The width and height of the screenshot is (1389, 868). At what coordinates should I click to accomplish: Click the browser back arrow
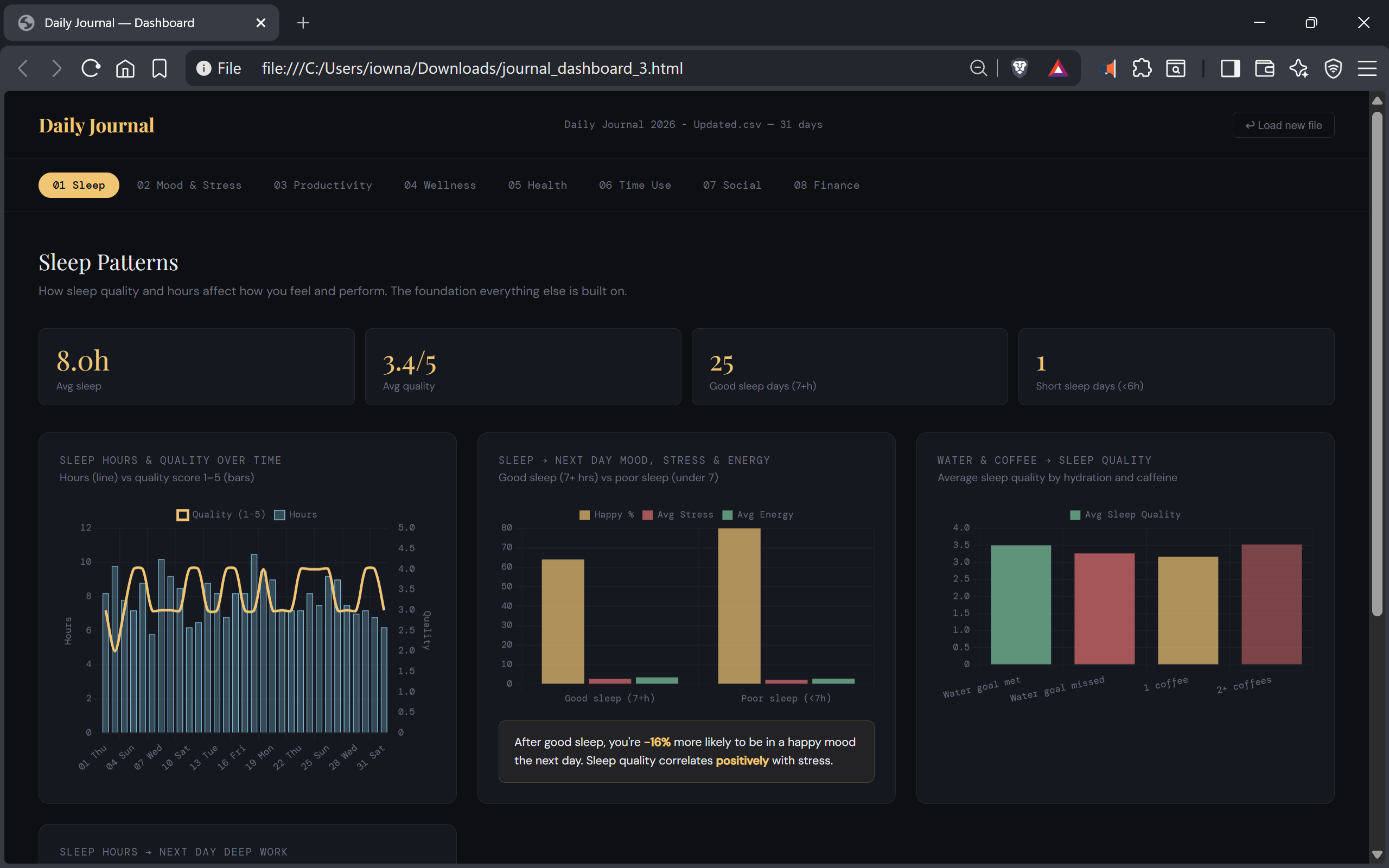click(23, 68)
